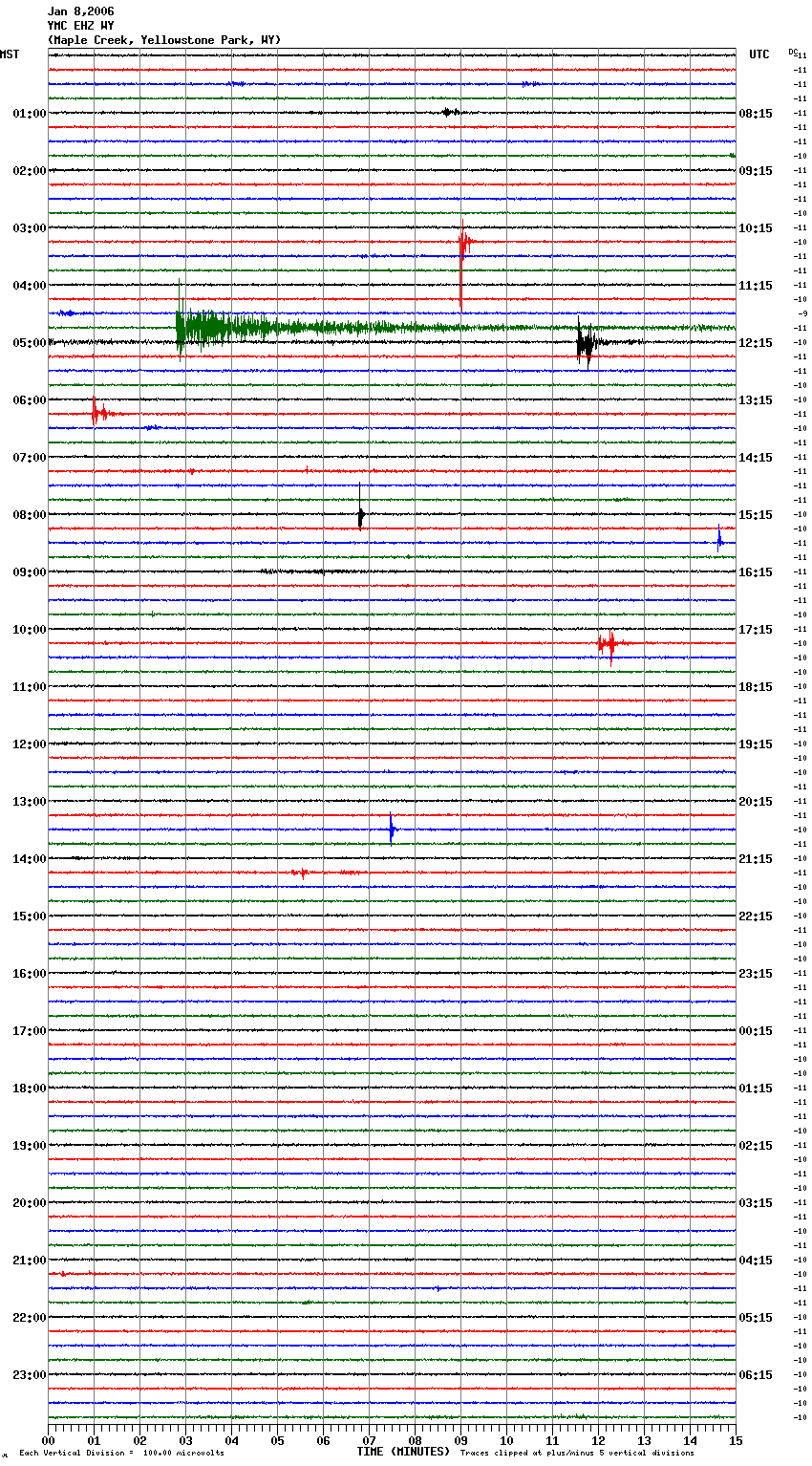Select the station code 'YMC EHZ WY'
The width and height of the screenshot is (812, 1466).
coord(80,26)
